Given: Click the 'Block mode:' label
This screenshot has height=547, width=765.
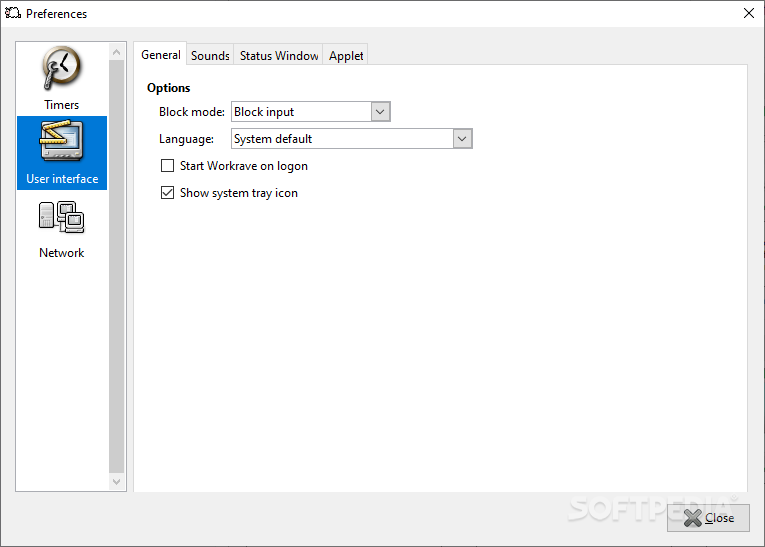Looking at the screenshot, I should pos(192,112).
